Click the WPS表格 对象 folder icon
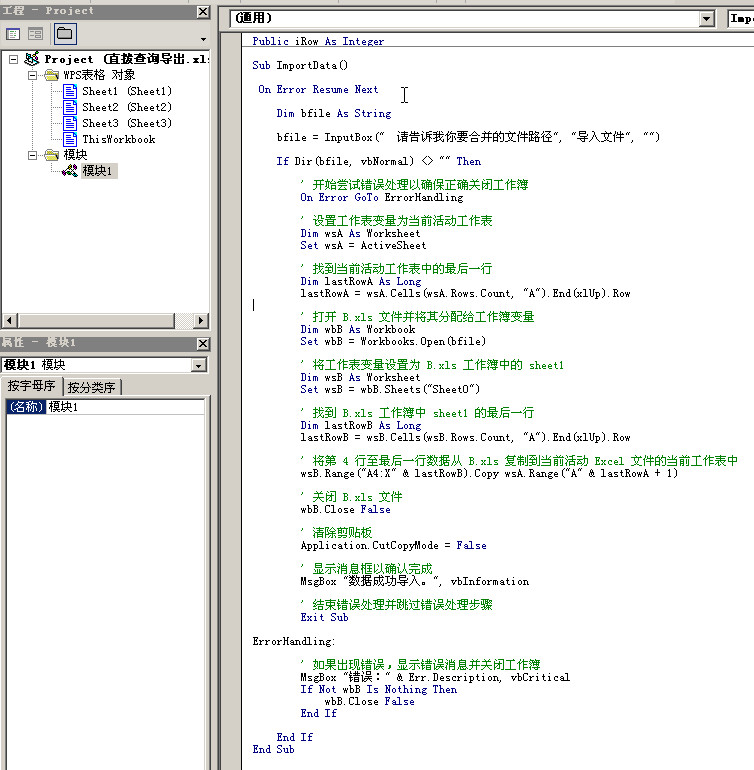The height and width of the screenshot is (770, 754). click(52, 75)
